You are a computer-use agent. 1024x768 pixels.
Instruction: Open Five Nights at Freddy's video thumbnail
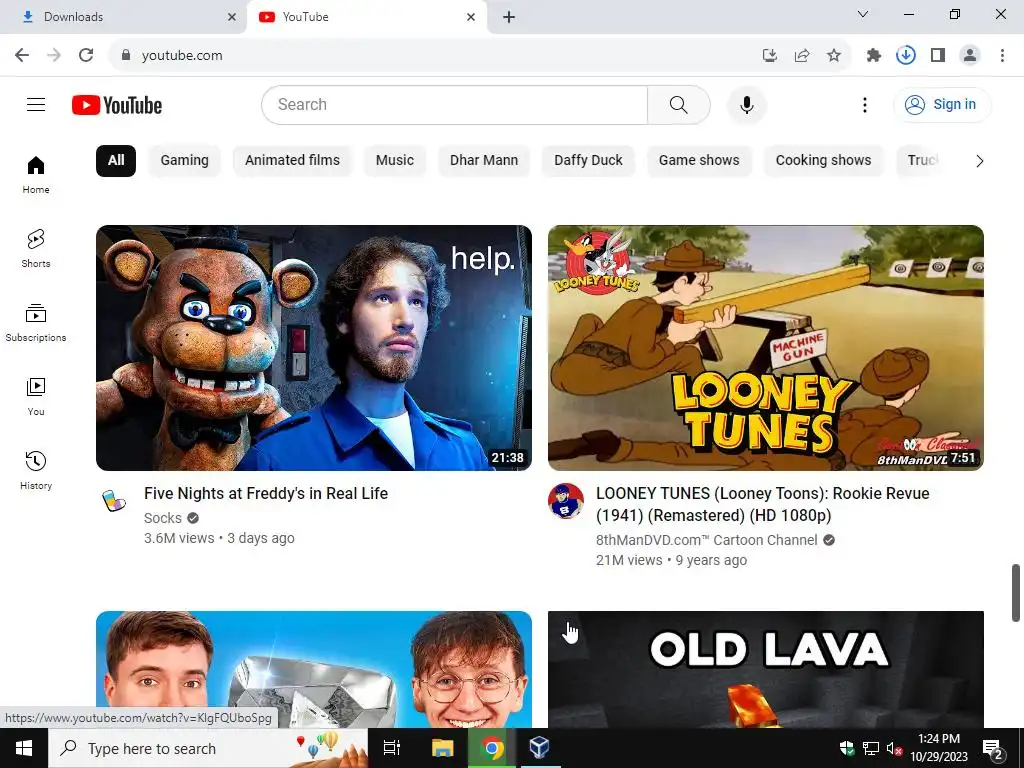coord(313,347)
